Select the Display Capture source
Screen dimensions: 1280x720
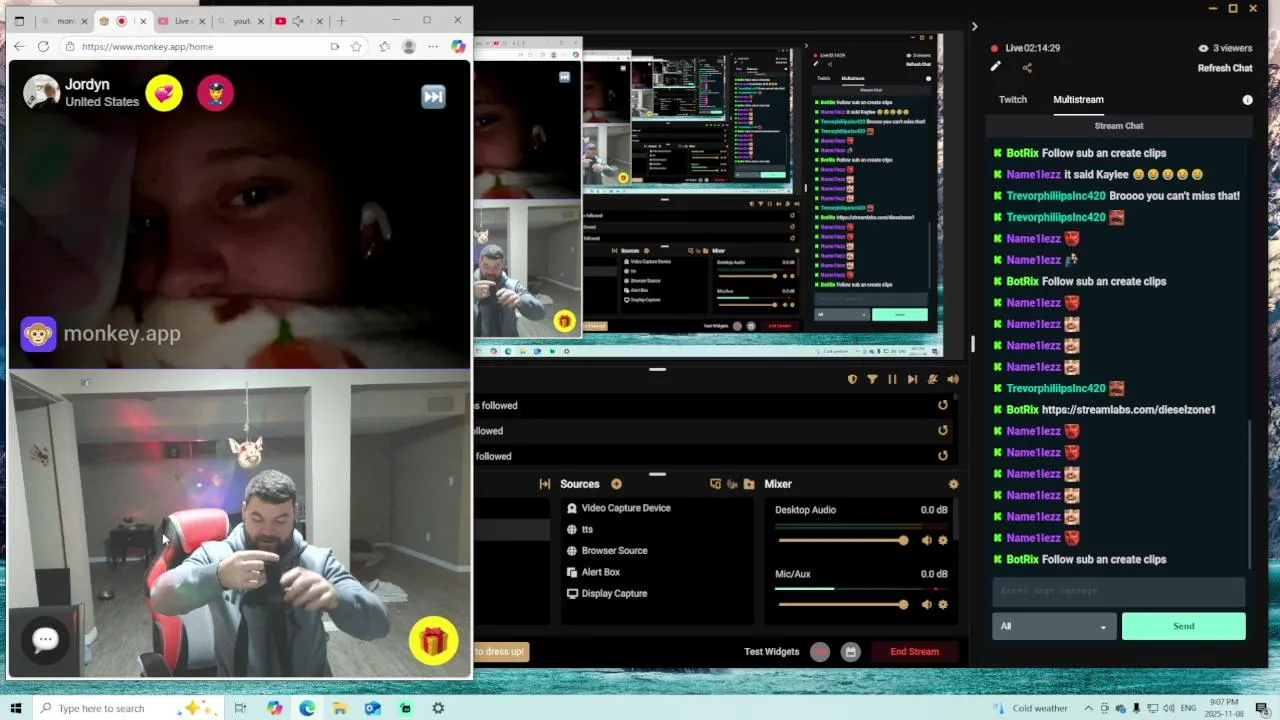[x=614, y=594]
